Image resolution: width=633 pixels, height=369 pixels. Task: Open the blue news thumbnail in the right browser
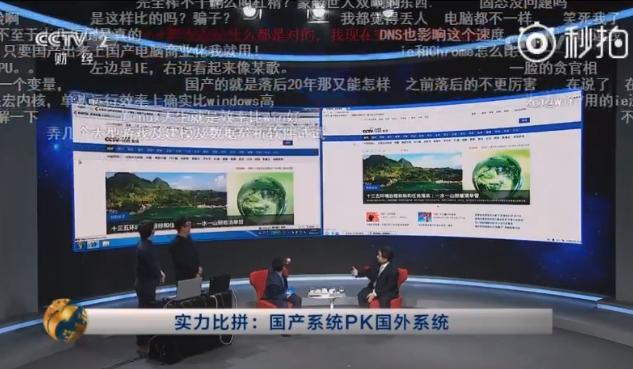(425, 217)
